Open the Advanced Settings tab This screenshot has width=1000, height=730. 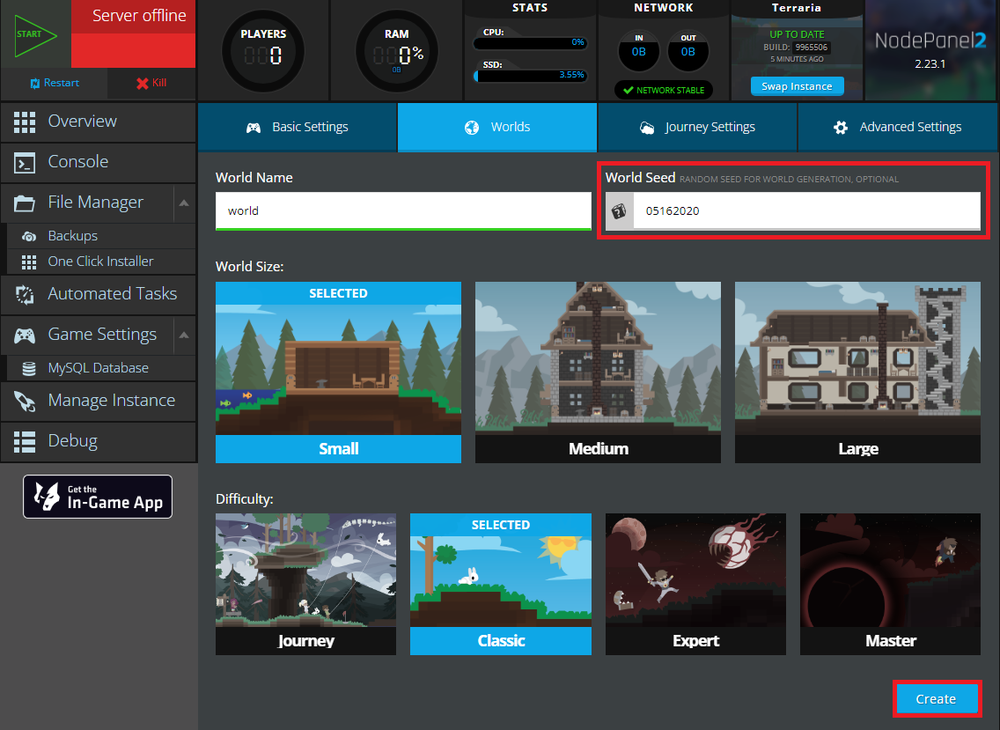click(x=897, y=127)
